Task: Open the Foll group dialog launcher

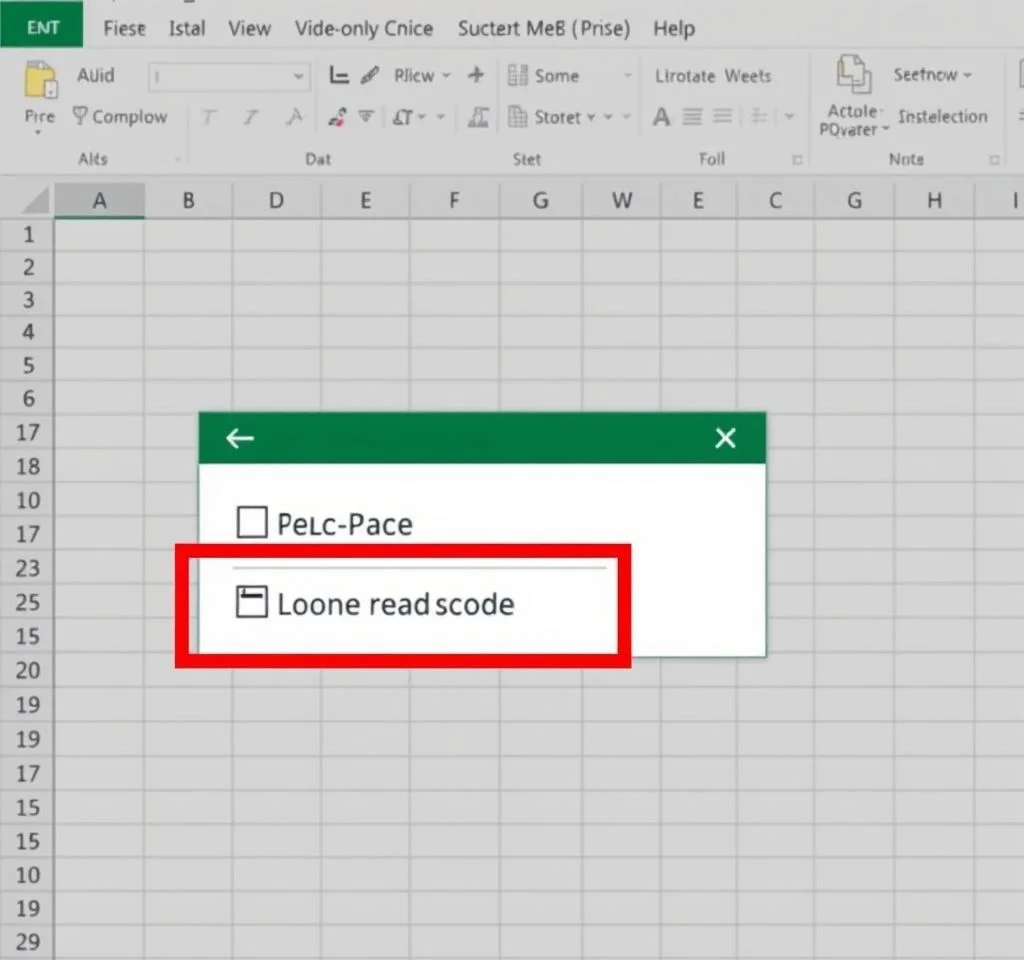Action: click(x=797, y=159)
